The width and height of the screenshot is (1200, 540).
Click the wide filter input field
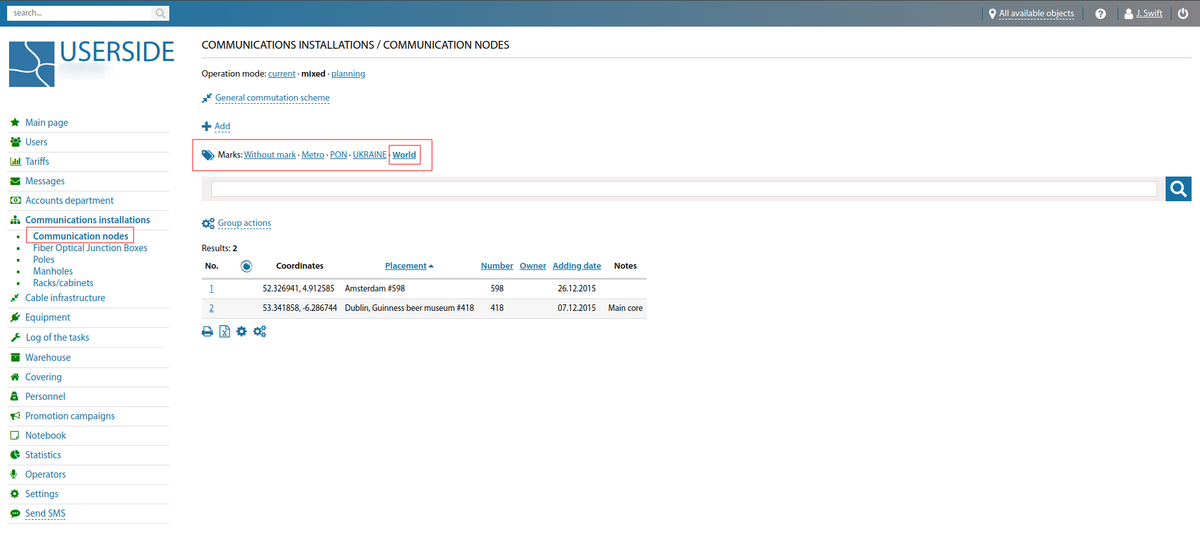[x=683, y=188]
